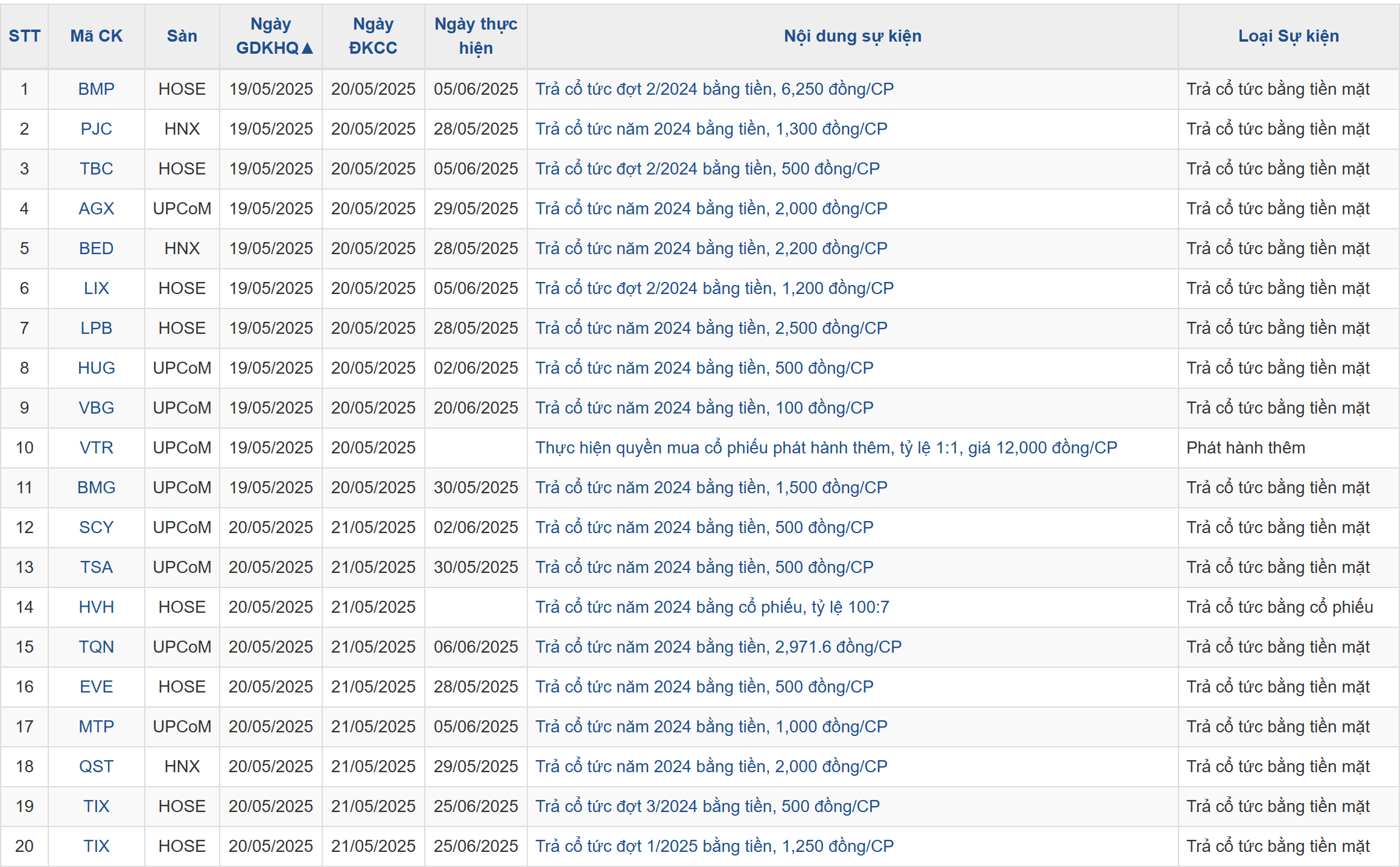The image size is (1400, 867).
Task: Open BMG event 1,500 đồng/CP dividend
Action: click(x=711, y=487)
